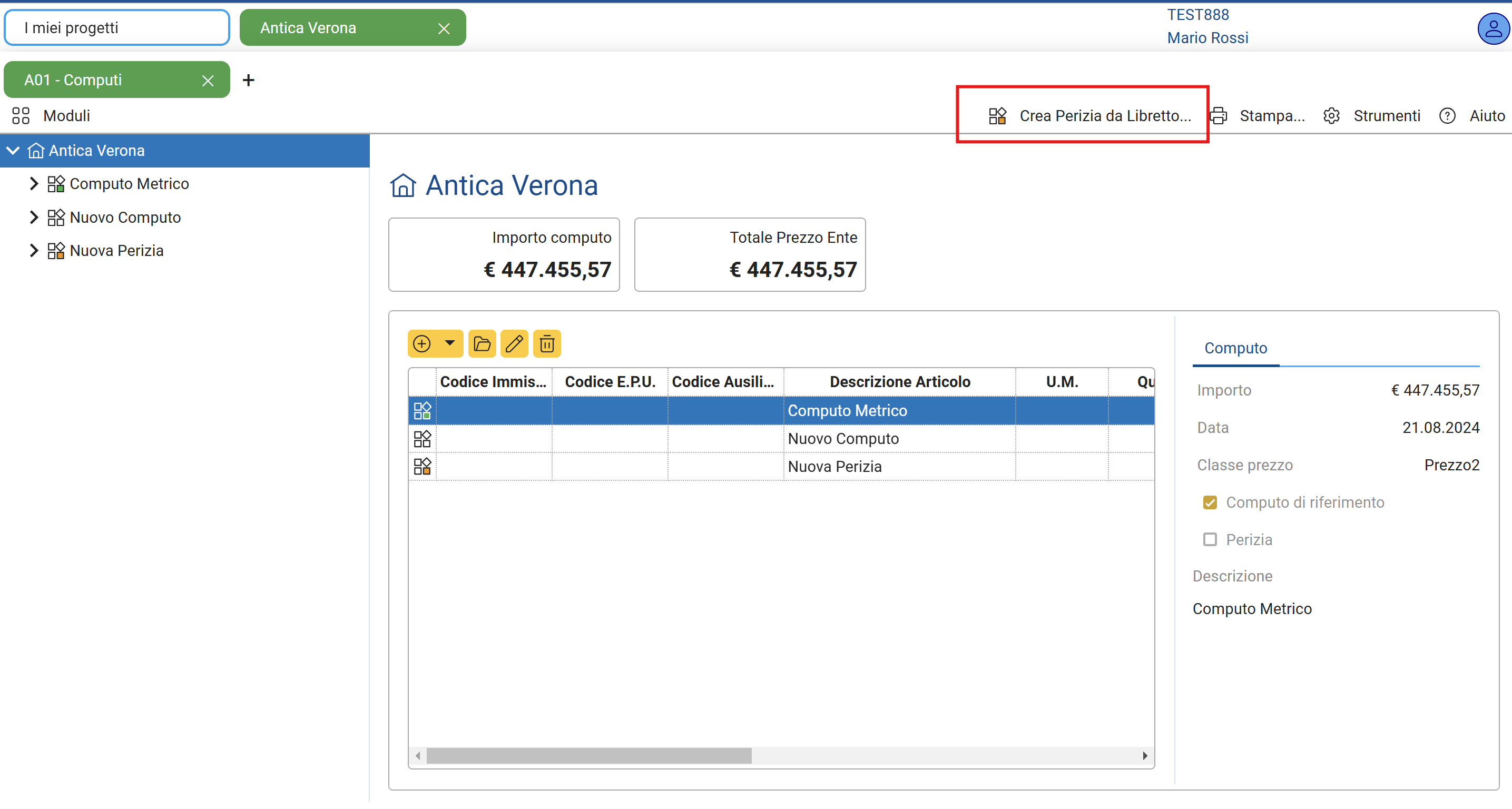This screenshot has width=1512, height=809.
Task: Click the trash delete icon button
Action: [x=546, y=344]
